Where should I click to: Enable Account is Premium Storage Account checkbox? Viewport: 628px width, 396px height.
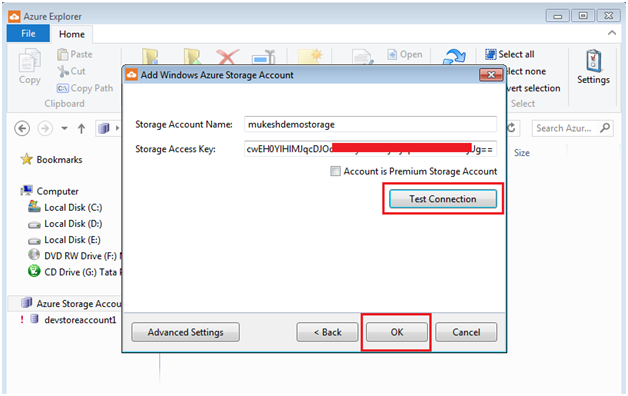click(335, 171)
